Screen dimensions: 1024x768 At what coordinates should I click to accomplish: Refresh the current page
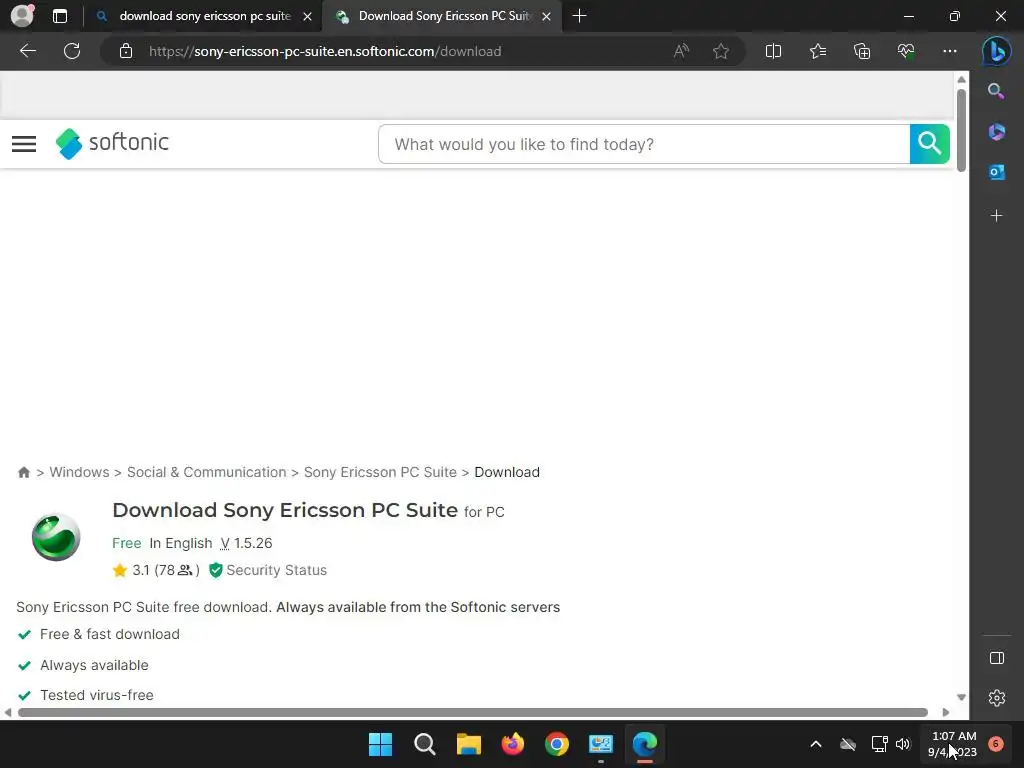pos(72,51)
